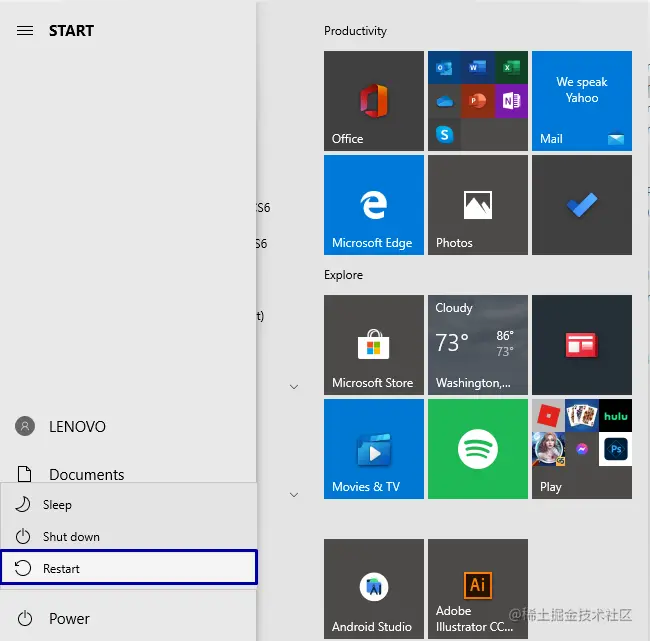Open the Solitaire cards icon in Play folder

(582, 415)
